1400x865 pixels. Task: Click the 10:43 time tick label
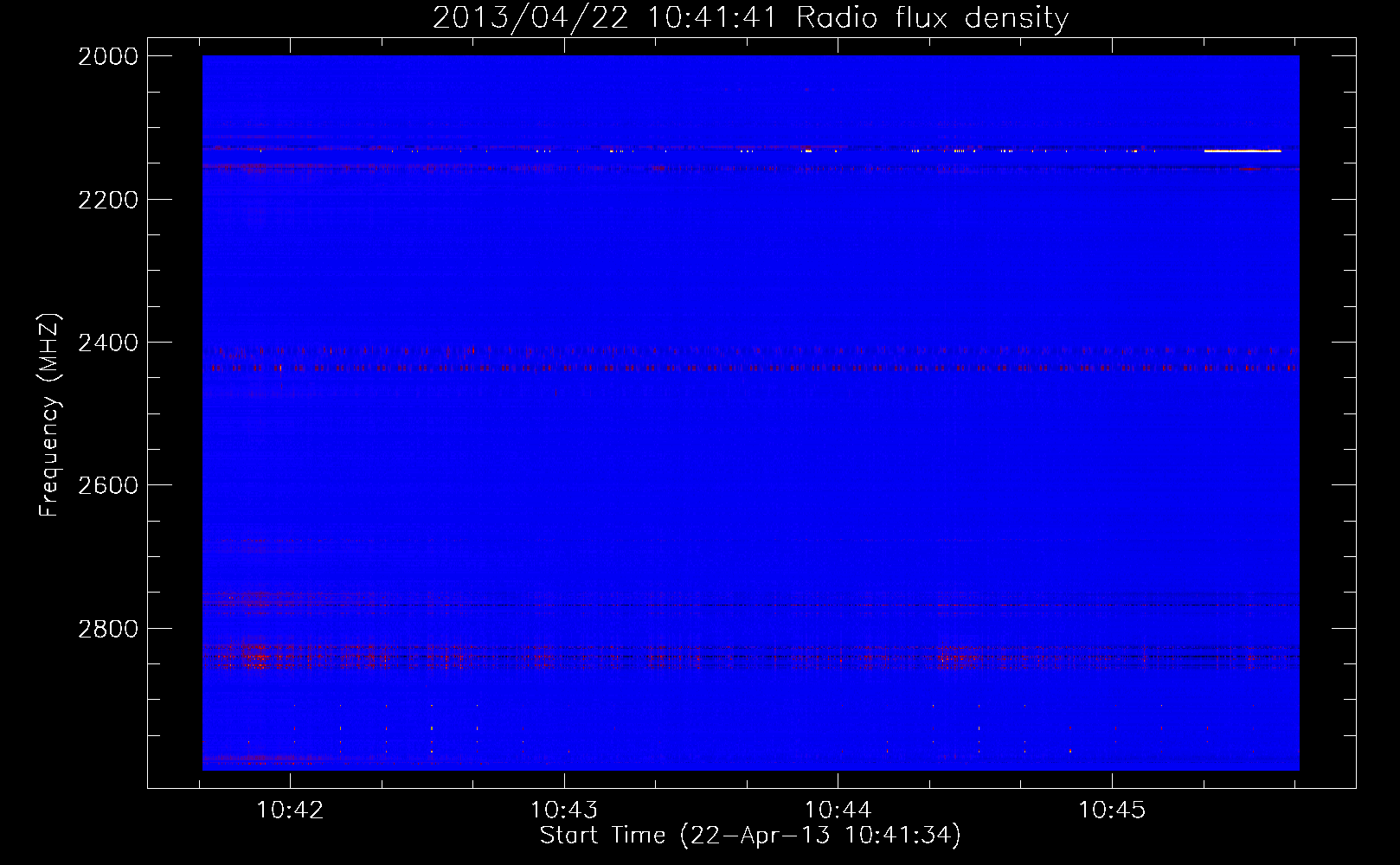point(564,810)
